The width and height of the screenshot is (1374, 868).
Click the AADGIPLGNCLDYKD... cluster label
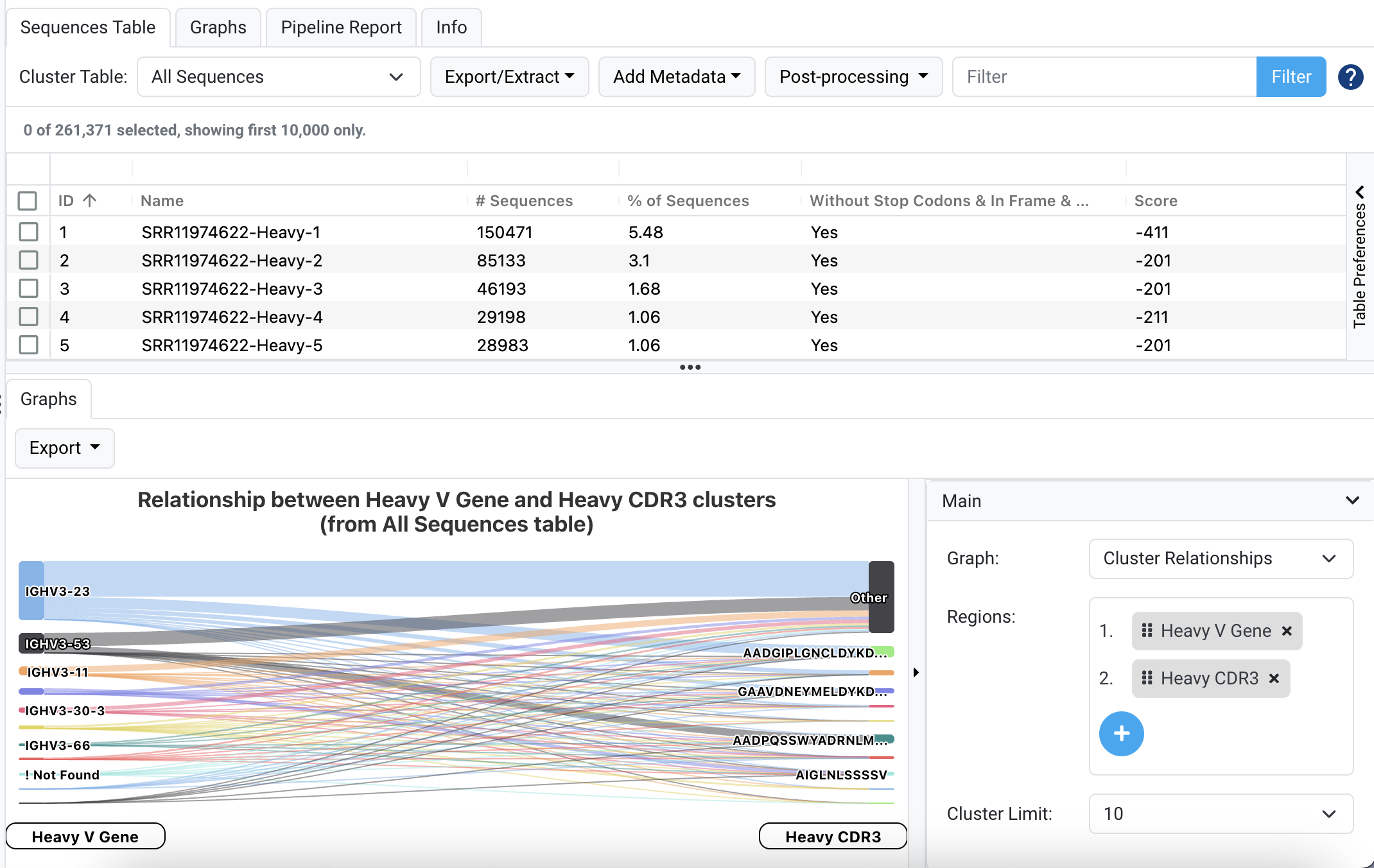click(x=815, y=653)
